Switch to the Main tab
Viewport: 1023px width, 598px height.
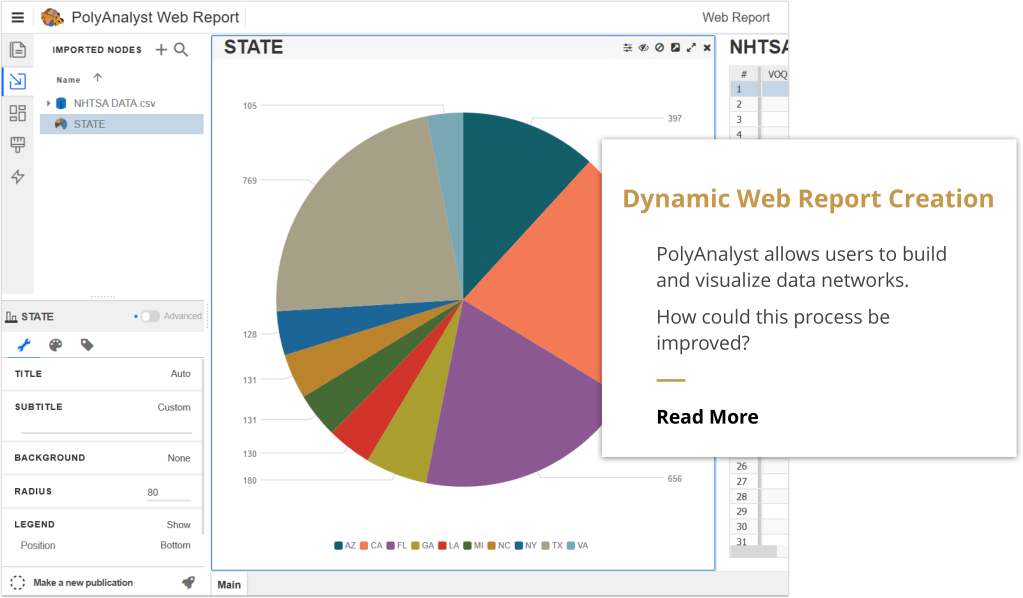[229, 584]
